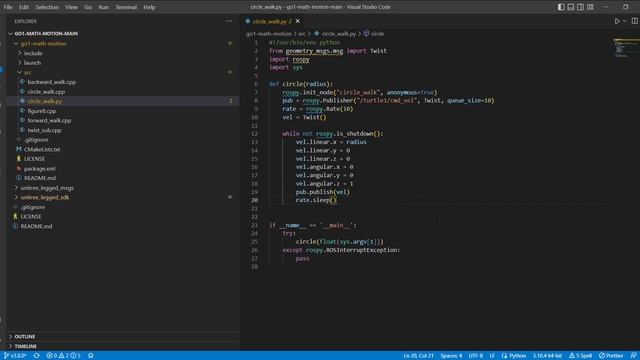Viewport: 640px width, 360px height.
Task: Open the File menu
Action: pos(8,7)
